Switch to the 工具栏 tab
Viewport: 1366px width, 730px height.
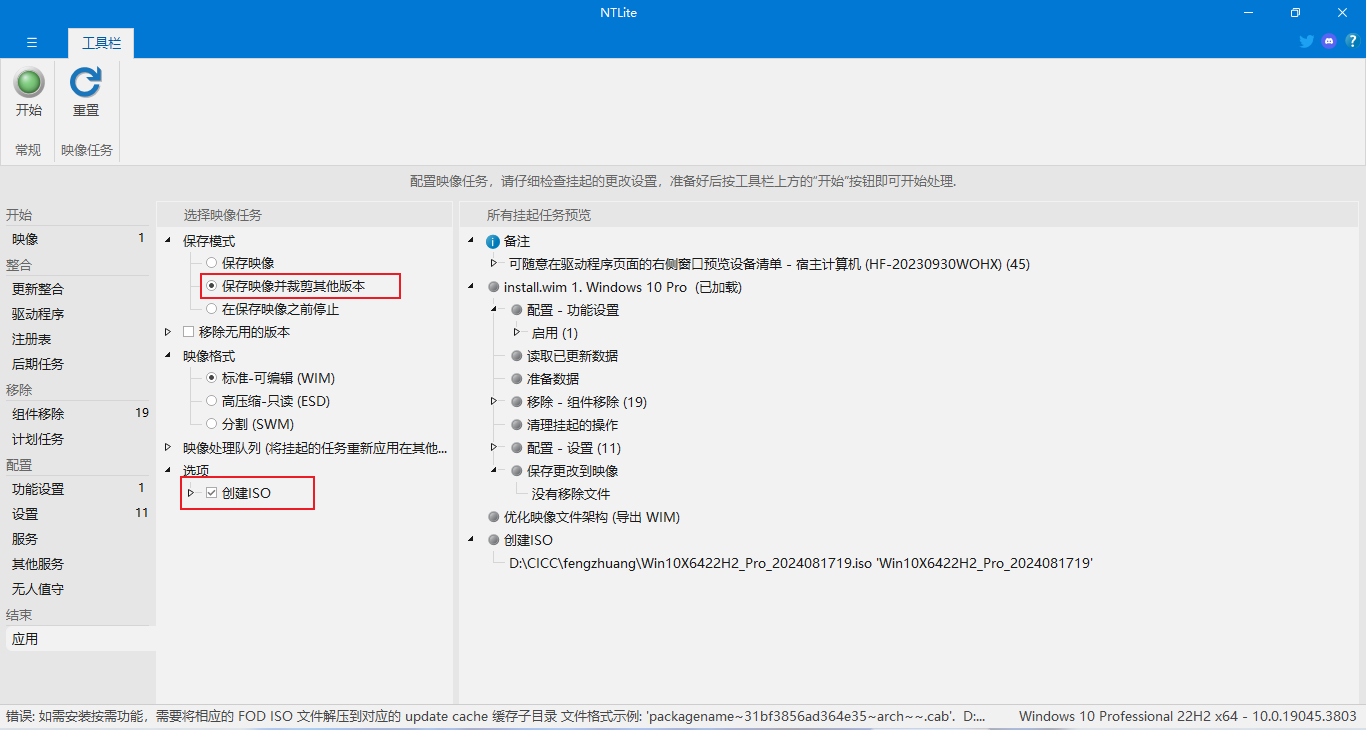101,43
